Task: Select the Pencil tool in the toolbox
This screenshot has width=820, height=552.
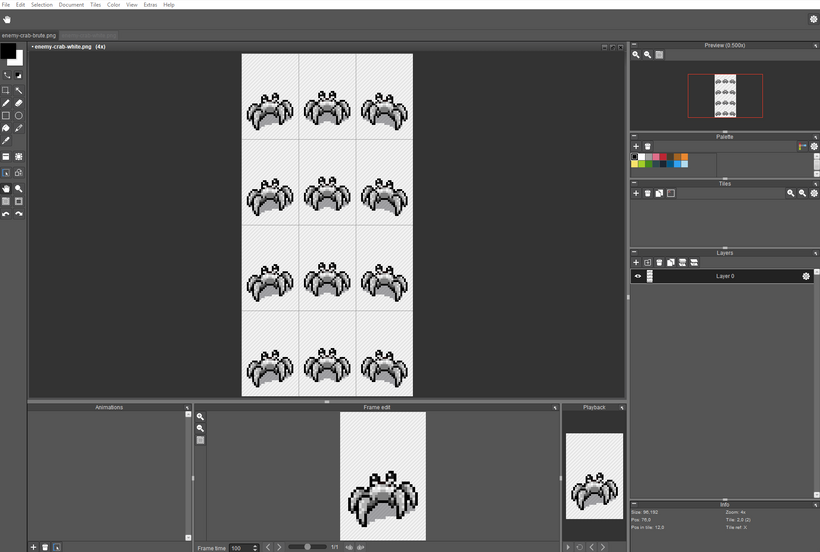Action: point(6,103)
